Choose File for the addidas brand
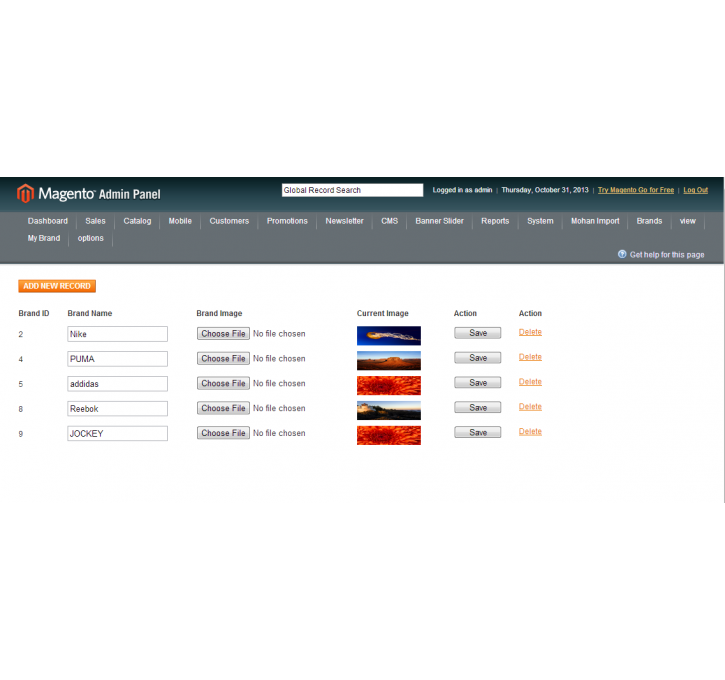Image resolution: width=725 pixels, height=680 pixels. (x=223, y=384)
